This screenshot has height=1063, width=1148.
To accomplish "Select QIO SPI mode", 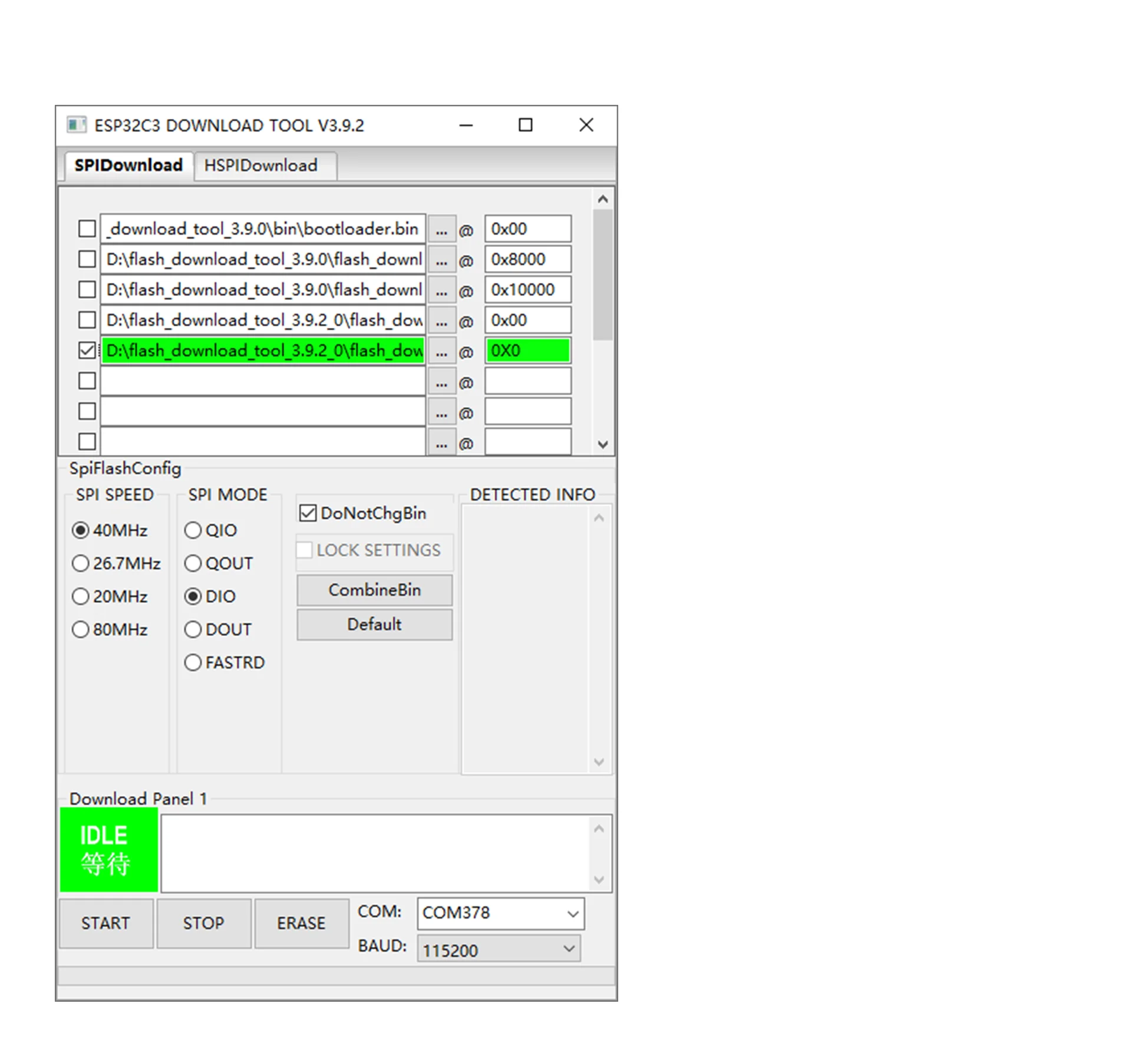I will click(x=193, y=530).
